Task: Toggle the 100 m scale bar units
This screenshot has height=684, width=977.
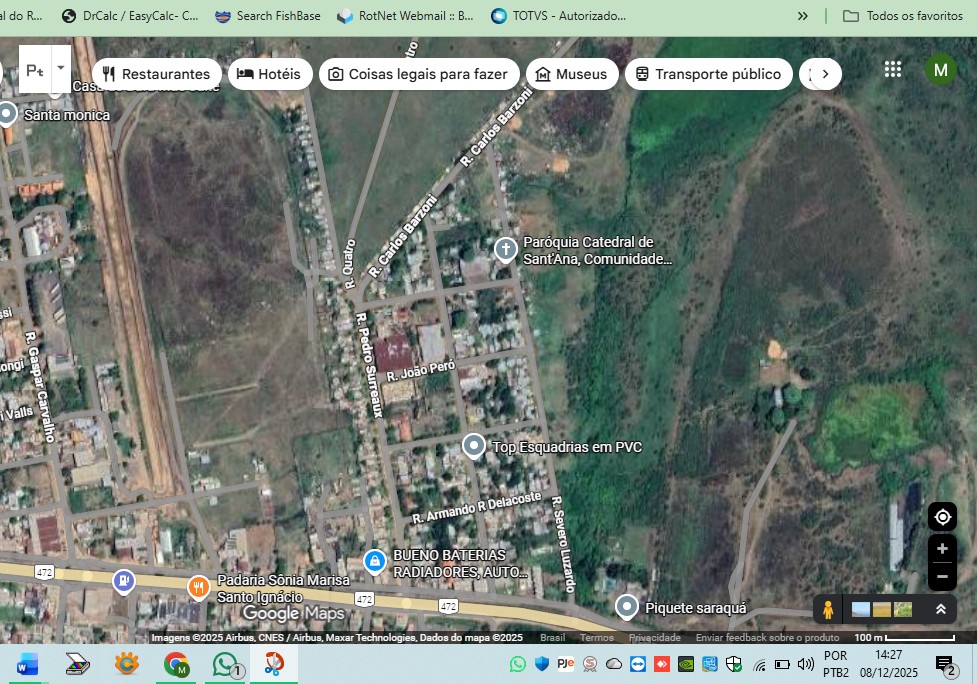Action: (904, 637)
